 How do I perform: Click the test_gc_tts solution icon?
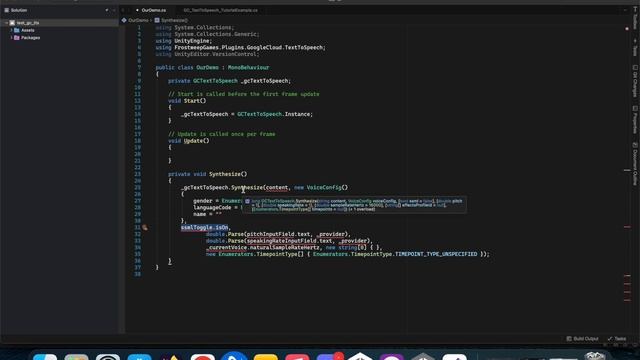12,23
